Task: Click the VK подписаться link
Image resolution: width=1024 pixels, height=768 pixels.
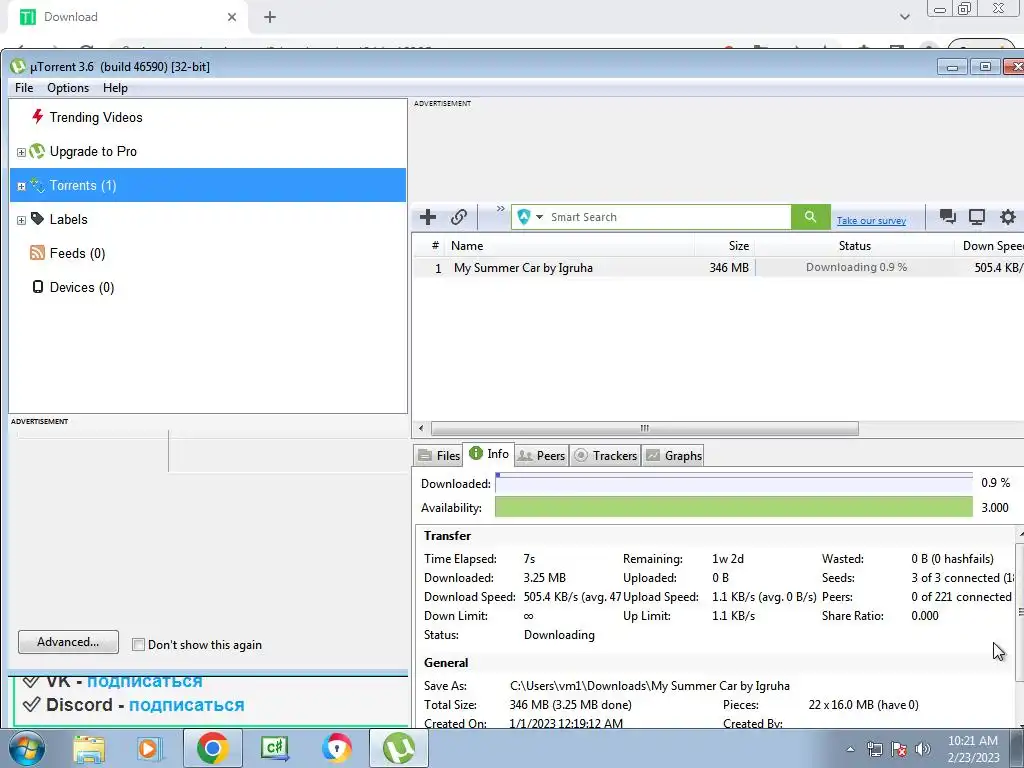Action: click(144, 680)
